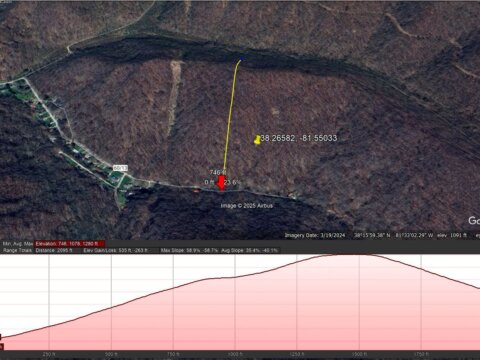The width and height of the screenshot is (480, 360).
Task: Select the red Elevation min avg max field
Action: pyautogui.click(x=70, y=244)
